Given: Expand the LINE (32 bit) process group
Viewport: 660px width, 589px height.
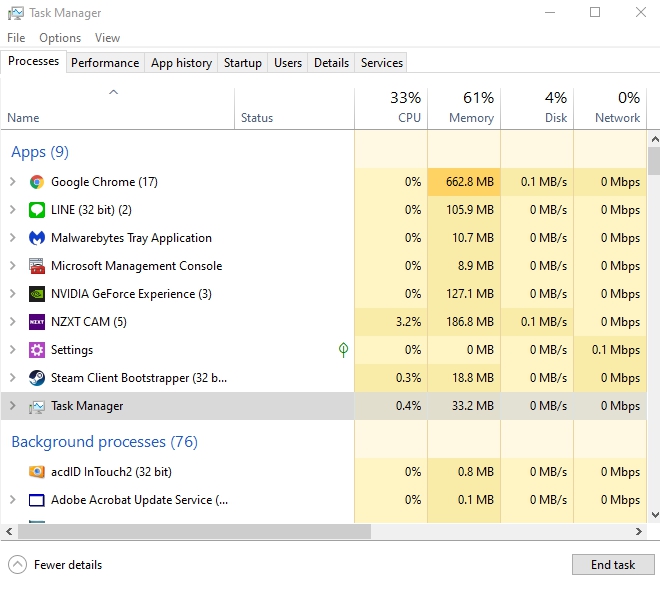Looking at the screenshot, I should point(13,210).
